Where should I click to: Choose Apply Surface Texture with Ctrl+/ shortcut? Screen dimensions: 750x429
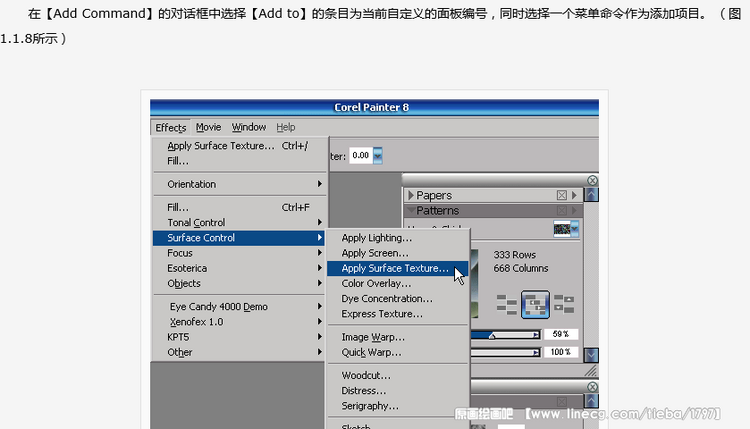(x=239, y=146)
